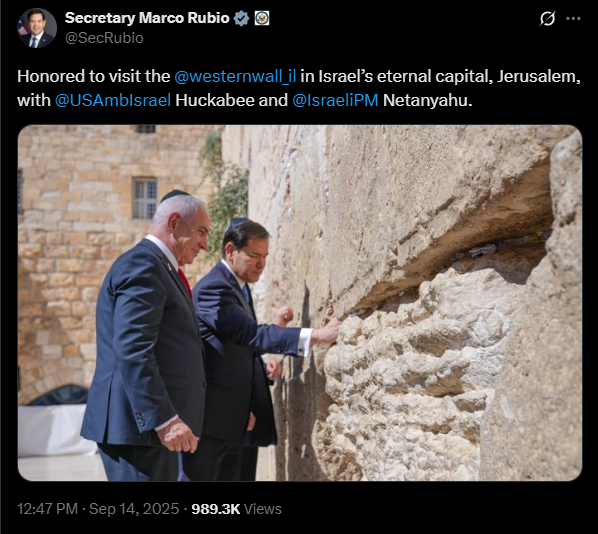Open the Secretary Marco Rubio profile avatar
This screenshot has height=534, width=598.
pyautogui.click(x=37, y=28)
